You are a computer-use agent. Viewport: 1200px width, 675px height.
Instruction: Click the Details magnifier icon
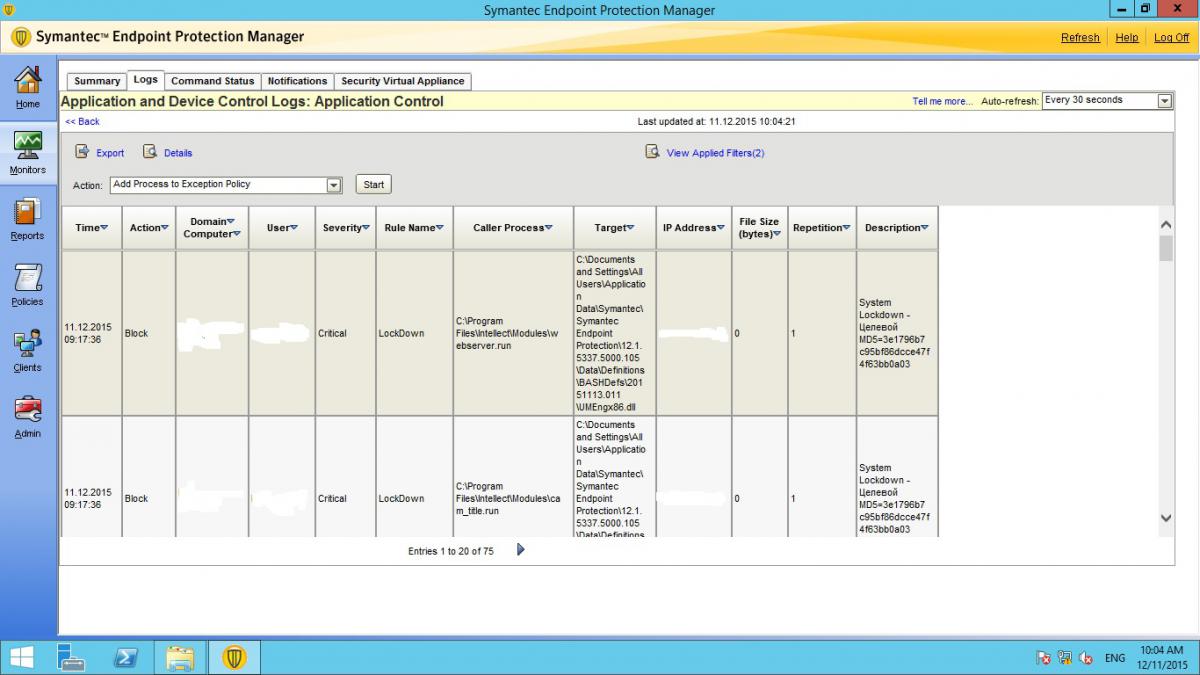pyautogui.click(x=150, y=152)
